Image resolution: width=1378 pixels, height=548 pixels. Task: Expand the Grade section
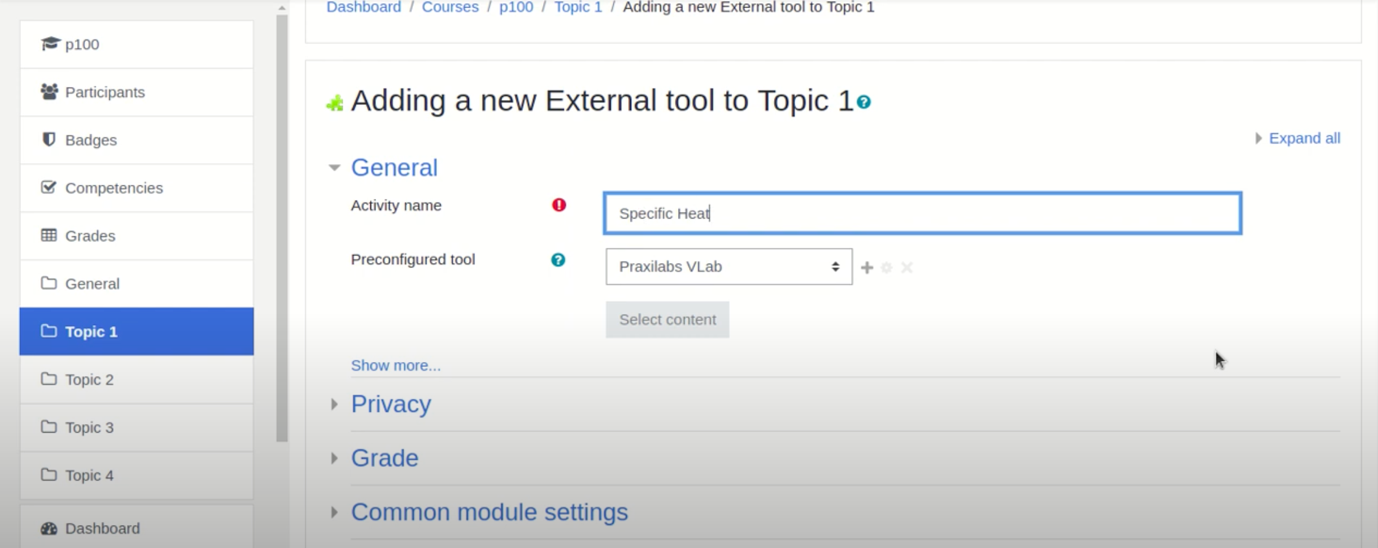[x=385, y=458]
